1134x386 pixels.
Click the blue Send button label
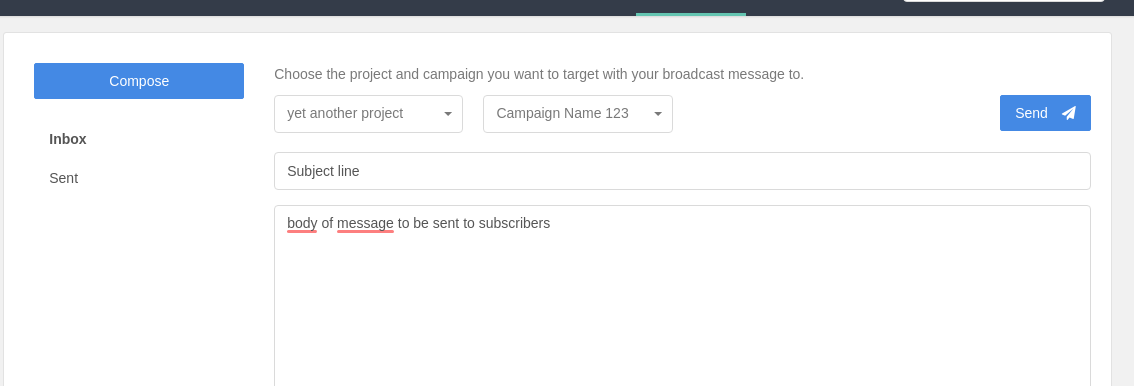(x=1031, y=113)
